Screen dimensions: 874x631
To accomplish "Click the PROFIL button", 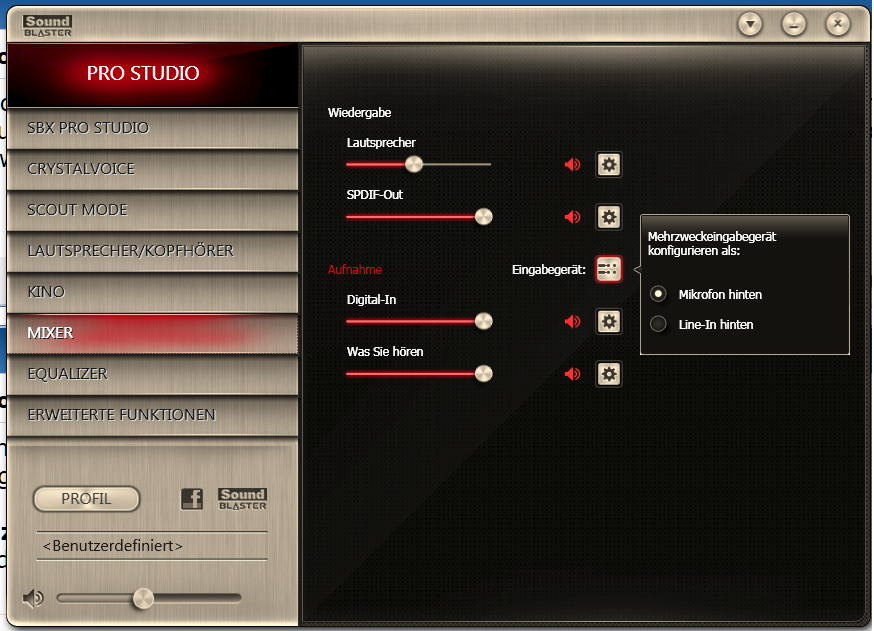I will pos(86,499).
